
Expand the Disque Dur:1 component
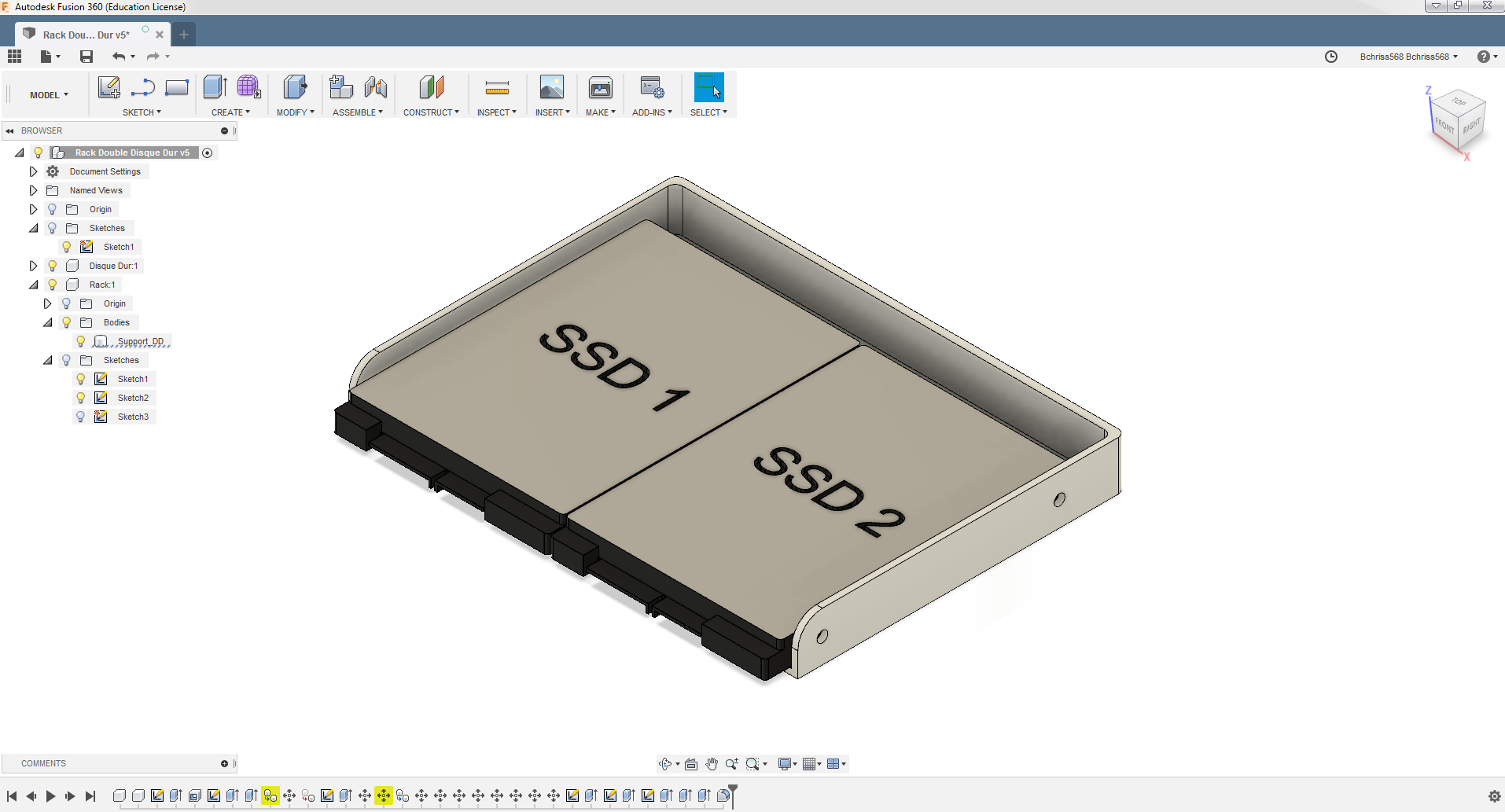click(x=33, y=266)
